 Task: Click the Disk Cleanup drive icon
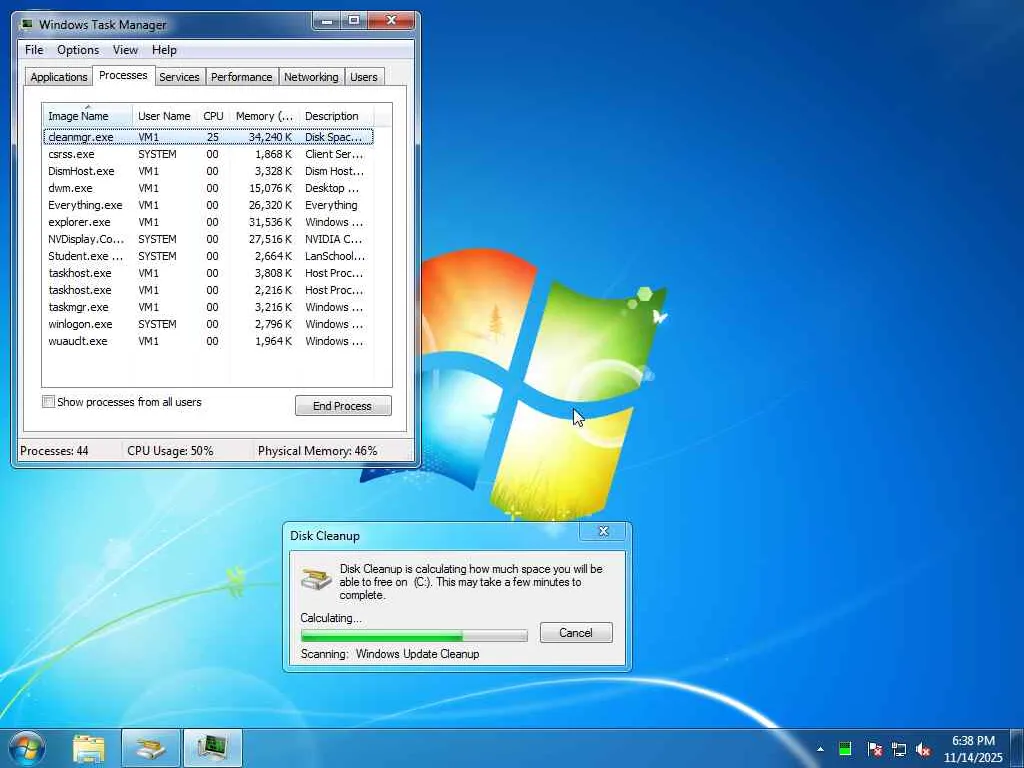click(317, 578)
